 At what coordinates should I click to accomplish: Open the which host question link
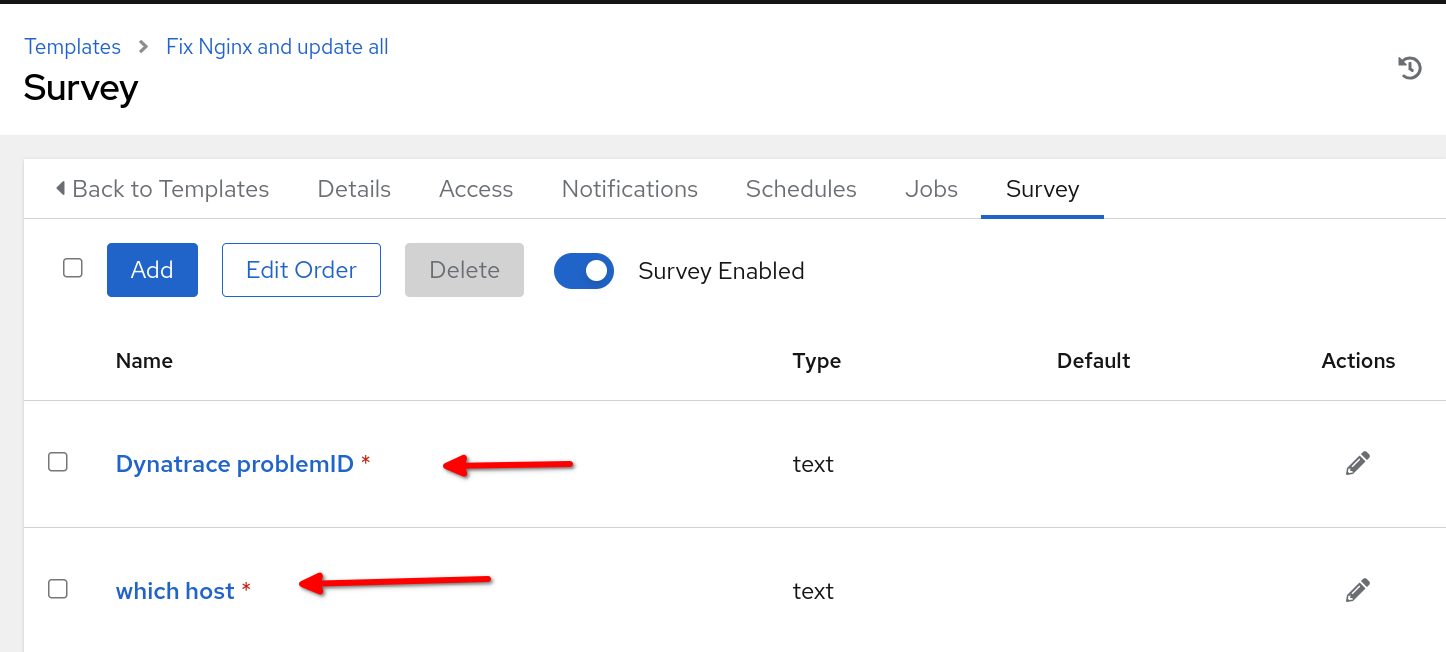pos(175,591)
